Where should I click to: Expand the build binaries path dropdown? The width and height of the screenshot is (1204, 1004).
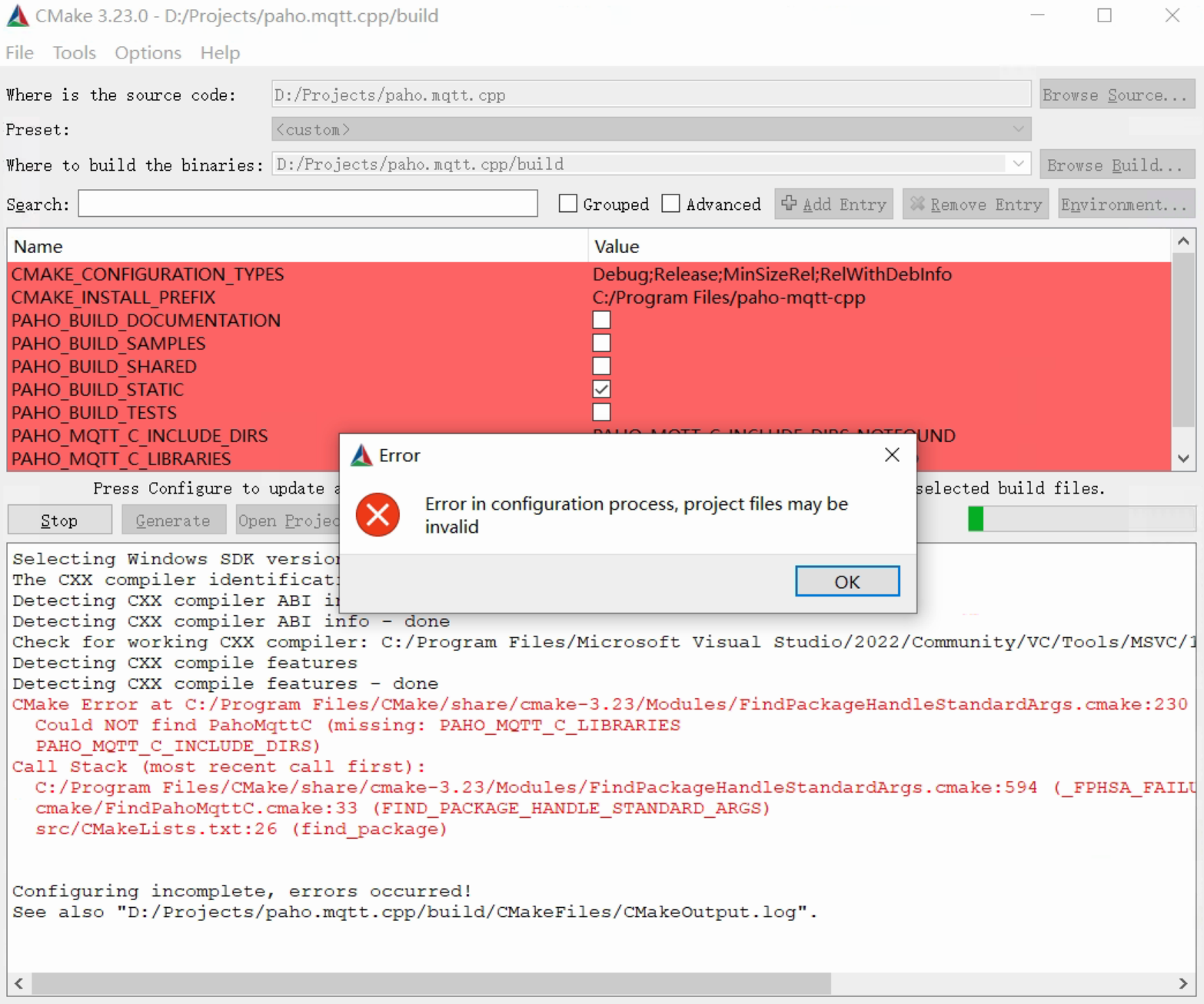tap(1019, 164)
